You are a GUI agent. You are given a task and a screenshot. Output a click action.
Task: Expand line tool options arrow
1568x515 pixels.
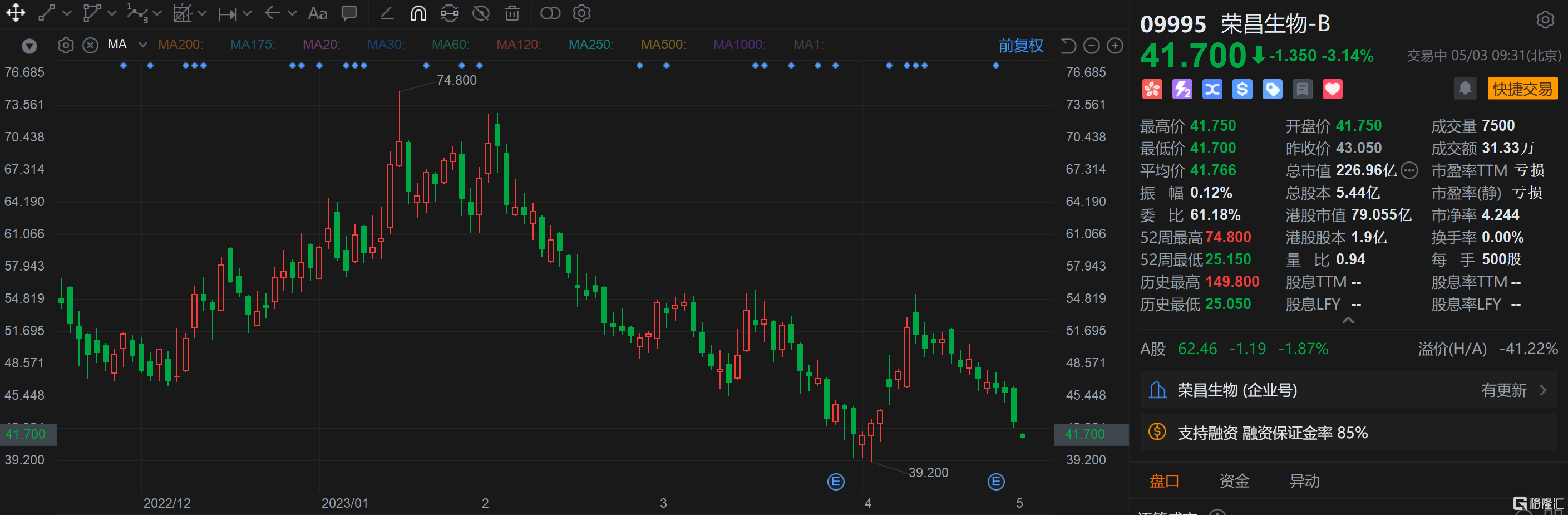(x=67, y=13)
